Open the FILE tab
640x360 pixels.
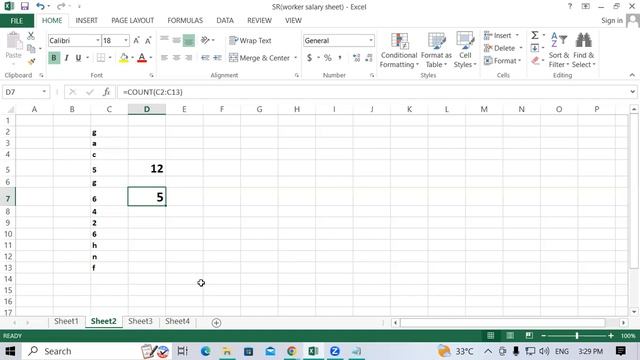tap(17, 21)
